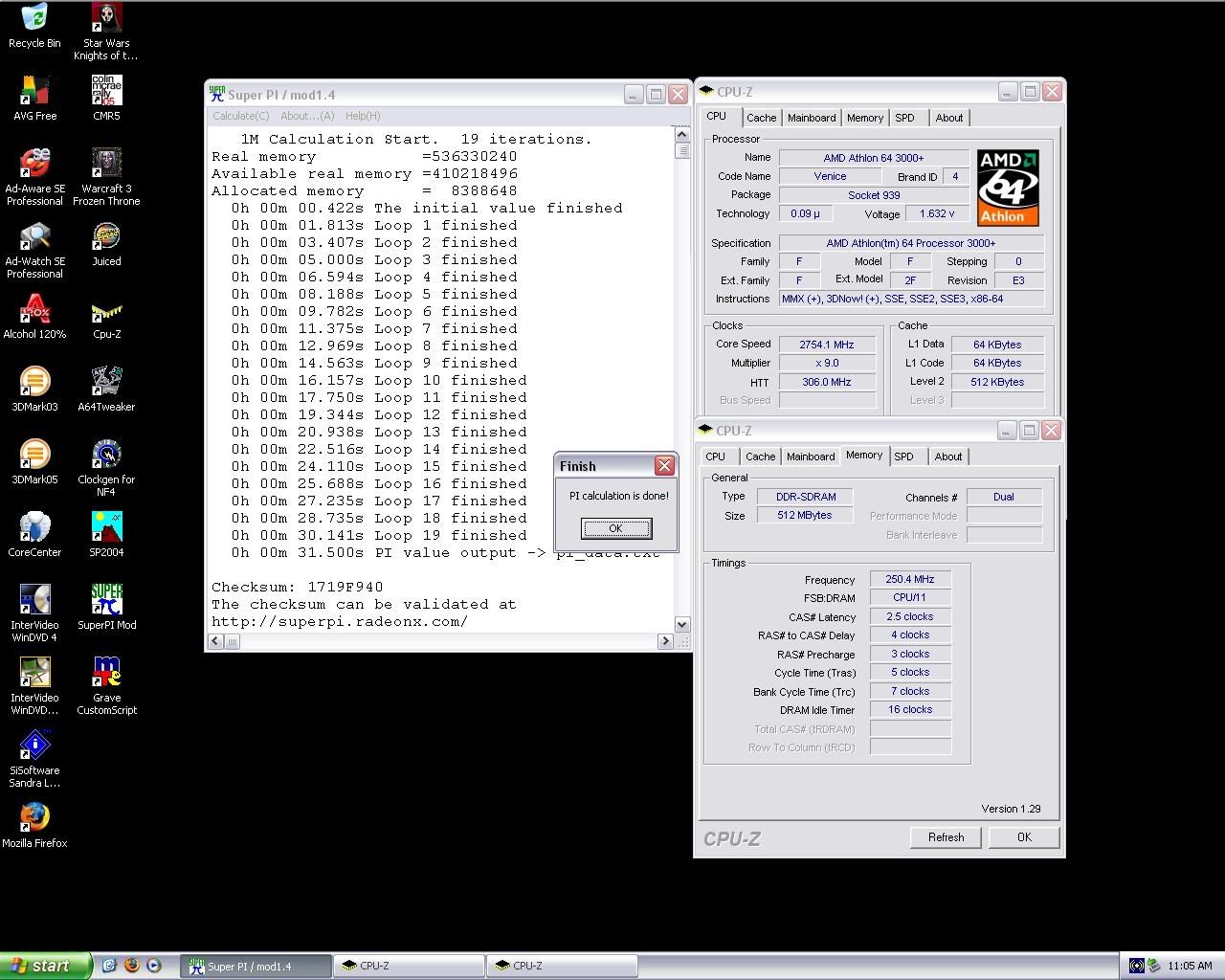
Task: Open the Windows Start menu
Action: click(x=46, y=966)
